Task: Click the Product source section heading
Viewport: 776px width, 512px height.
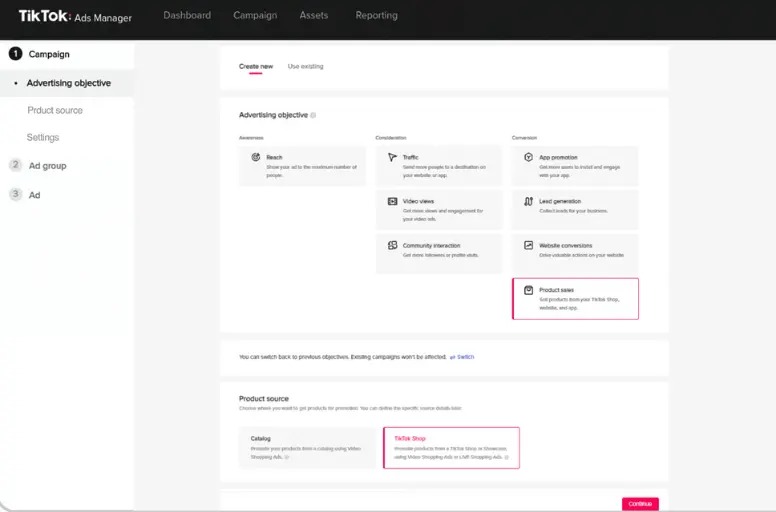Action: (264, 399)
